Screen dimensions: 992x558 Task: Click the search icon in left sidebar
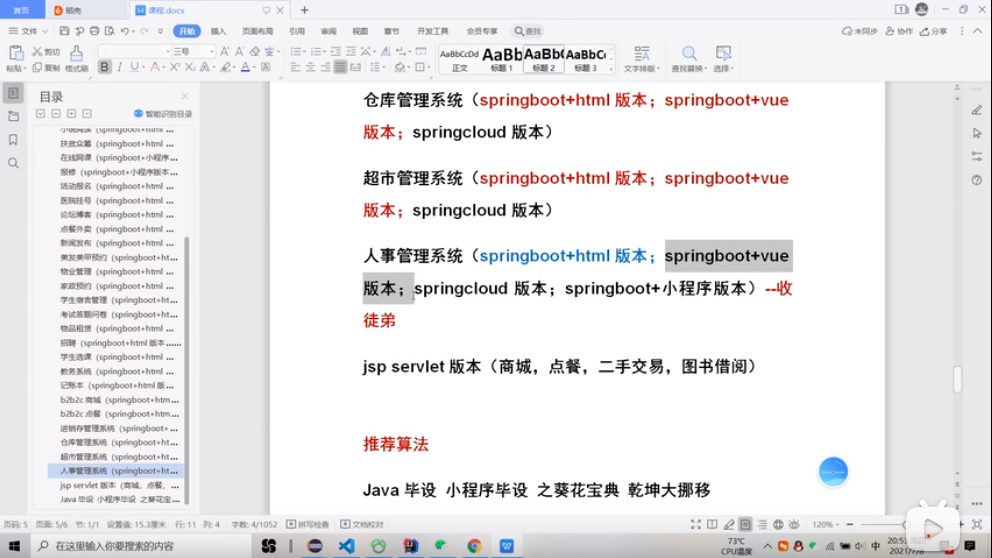pos(13,163)
